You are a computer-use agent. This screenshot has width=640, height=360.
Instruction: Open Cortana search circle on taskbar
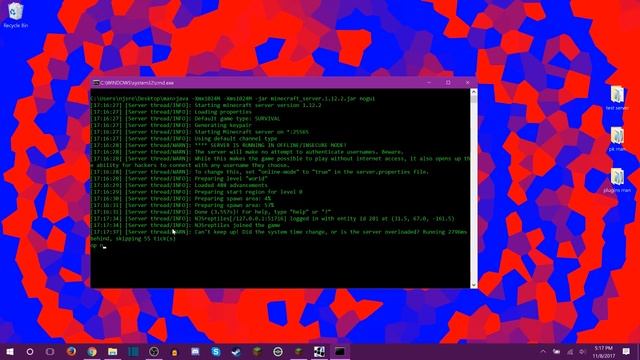pyautogui.click(x=30, y=351)
